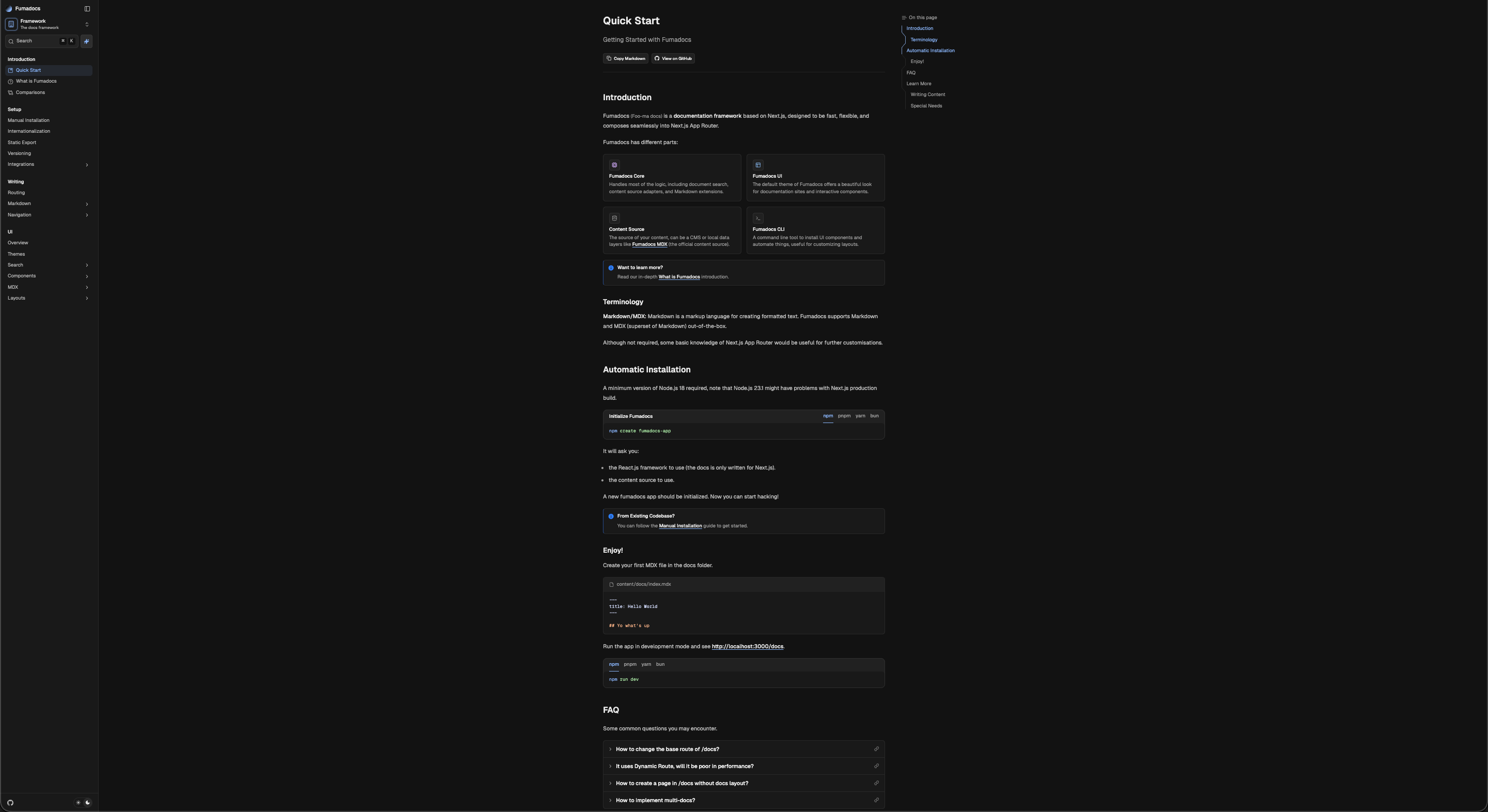Open GitHub via the logo in the bottom corner

point(10,803)
